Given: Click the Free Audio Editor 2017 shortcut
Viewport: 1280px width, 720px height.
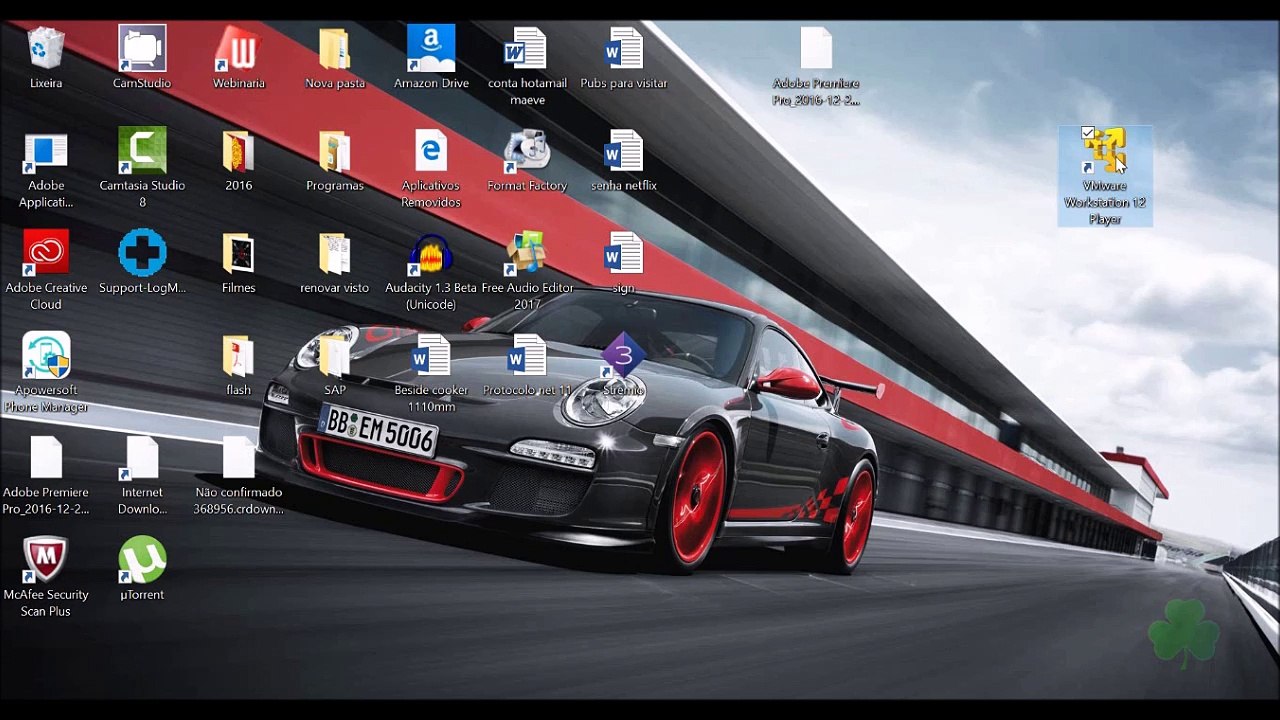Looking at the screenshot, I should click(x=527, y=253).
